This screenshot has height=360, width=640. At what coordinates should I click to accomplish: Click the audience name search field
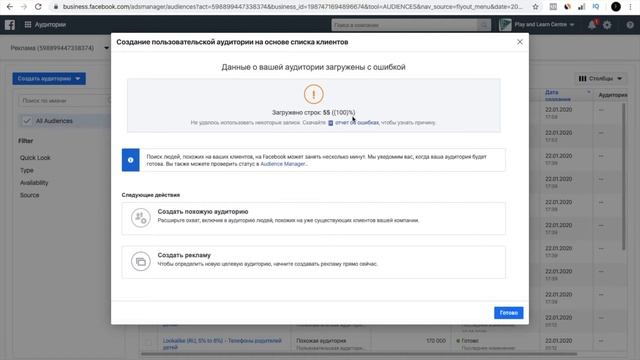(x=64, y=100)
